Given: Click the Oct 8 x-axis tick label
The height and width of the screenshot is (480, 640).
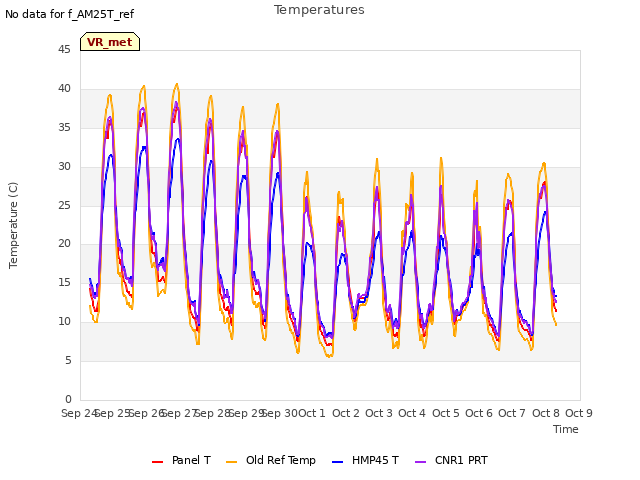Looking at the screenshot, I should (546, 413).
